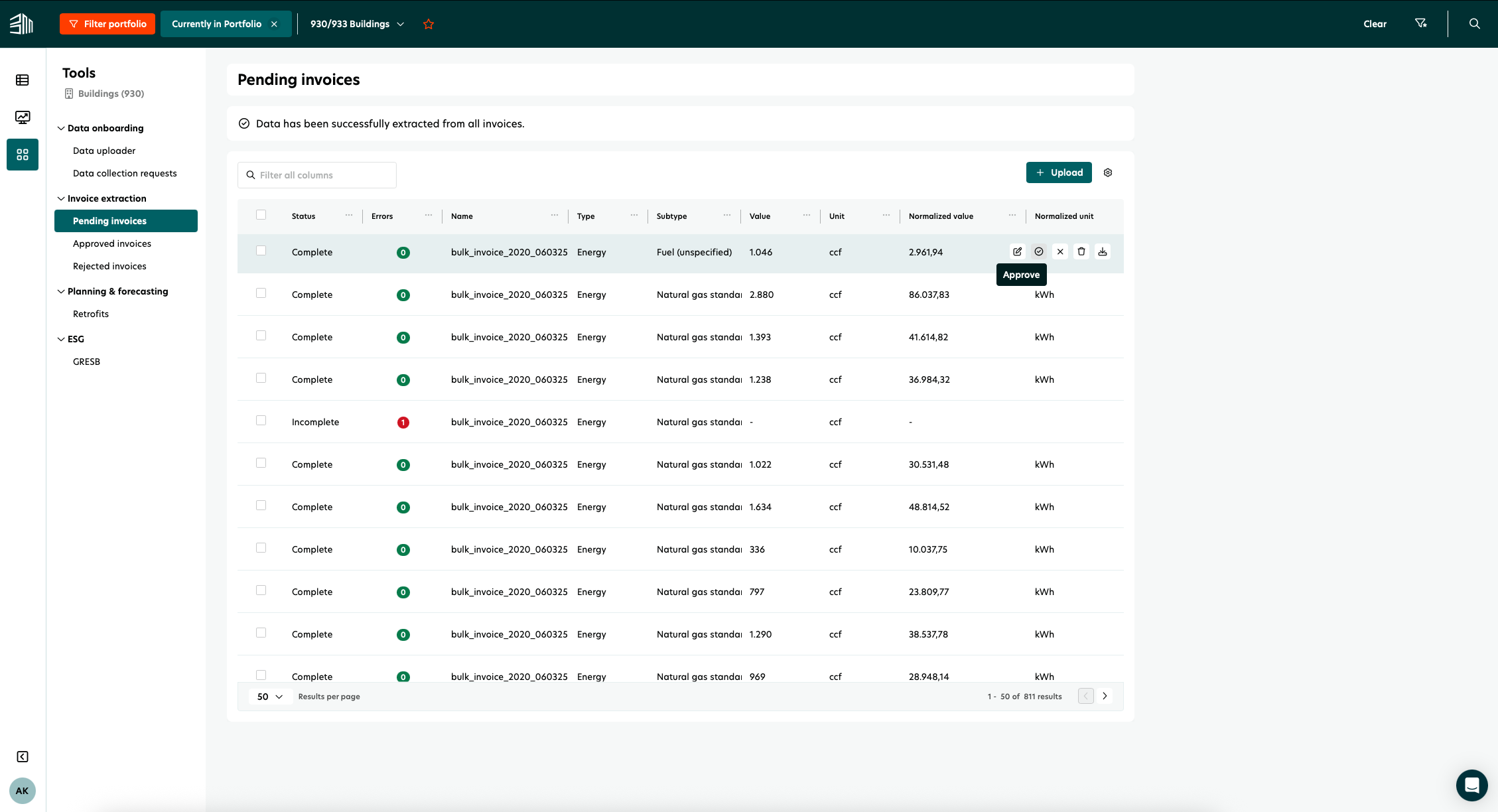
Task: Open Retrofits under Planning
Action: tap(91, 314)
